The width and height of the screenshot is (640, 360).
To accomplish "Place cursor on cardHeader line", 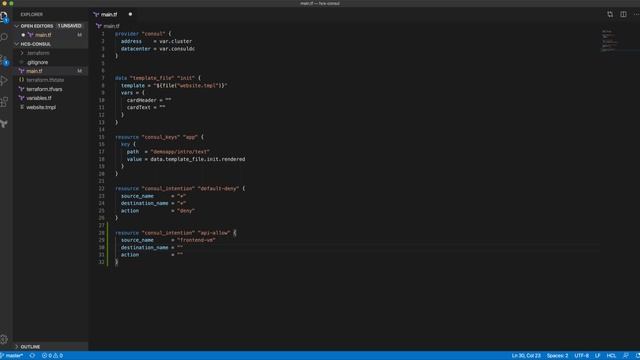I will click(149, 100).
